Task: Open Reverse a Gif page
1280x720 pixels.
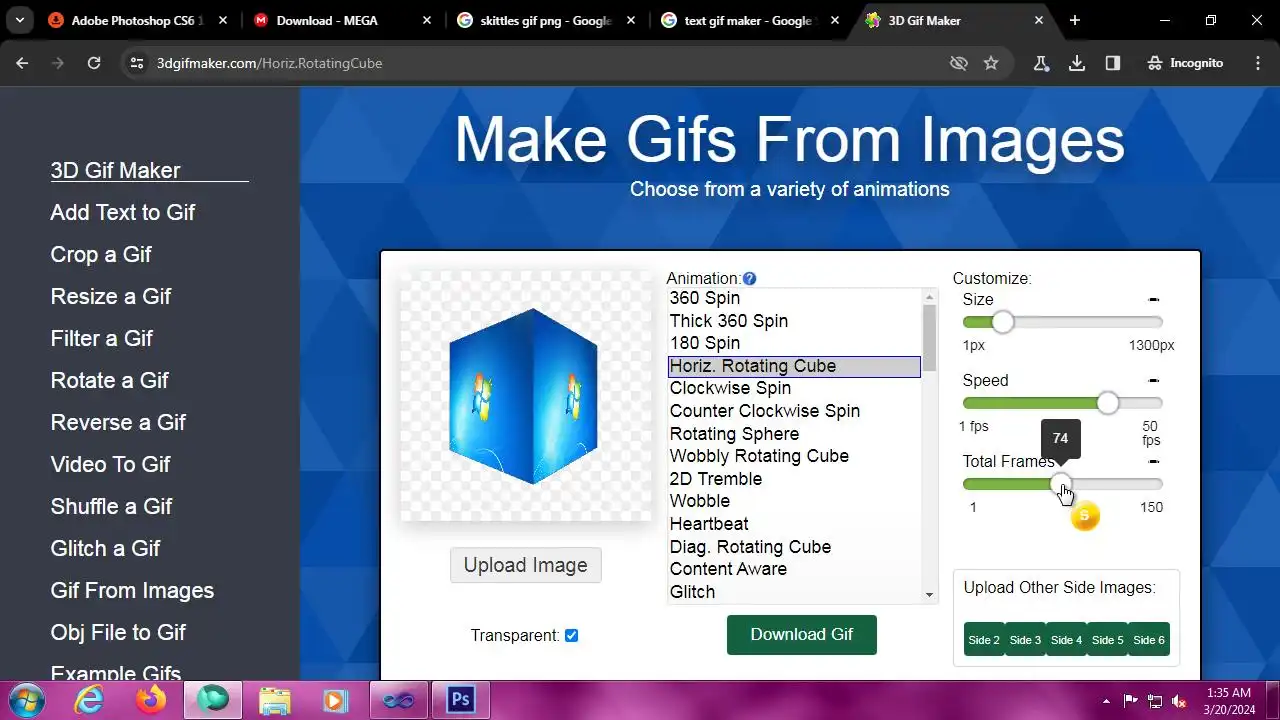Action: click(118, 422)
